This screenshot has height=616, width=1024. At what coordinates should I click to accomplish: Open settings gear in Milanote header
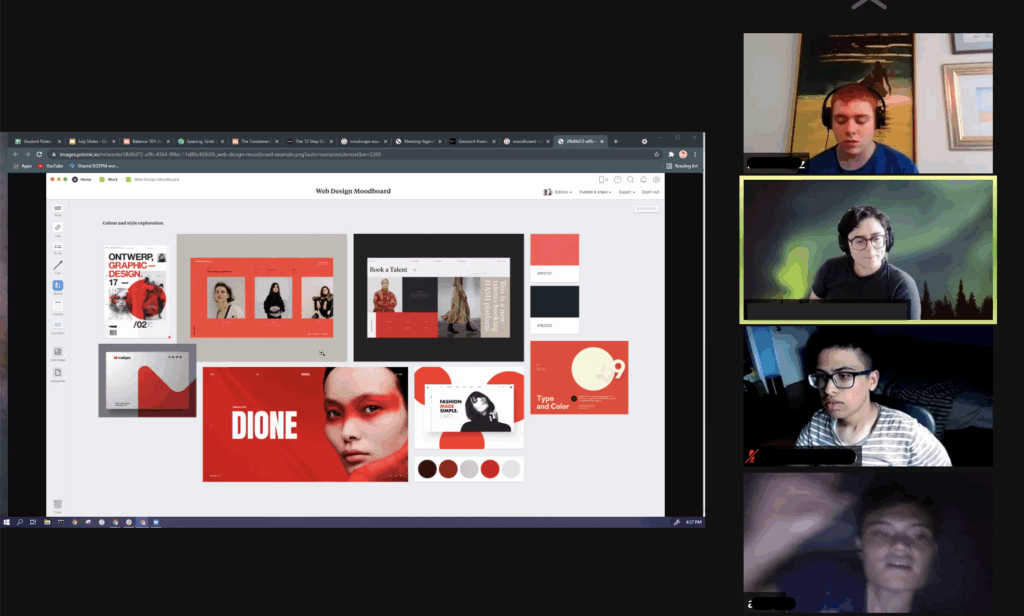[x=656, y=179]
